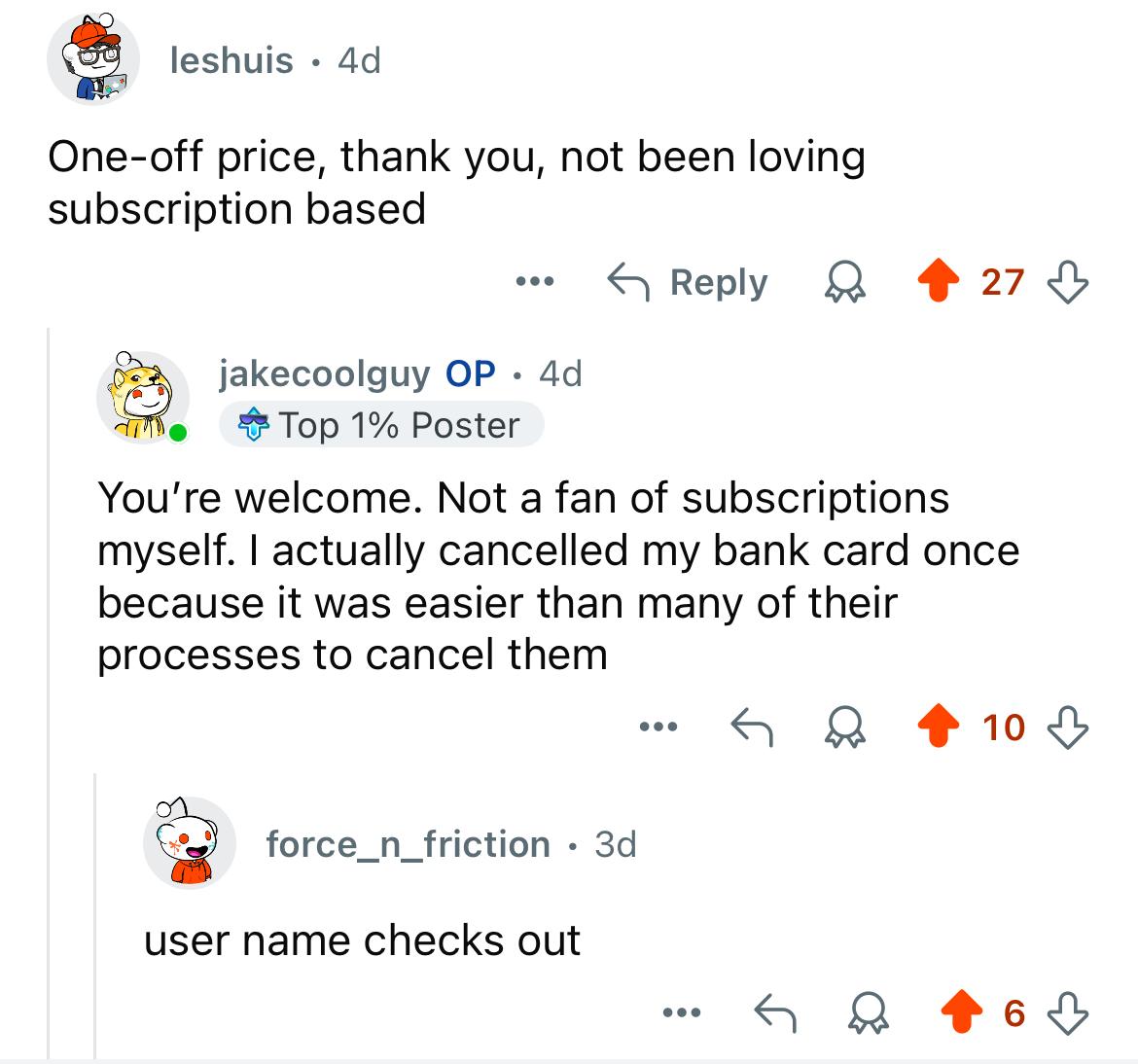This screenshot has height=1064, width=1138.
Task: Give award to leshuis's comment
Action: [845, 282]
